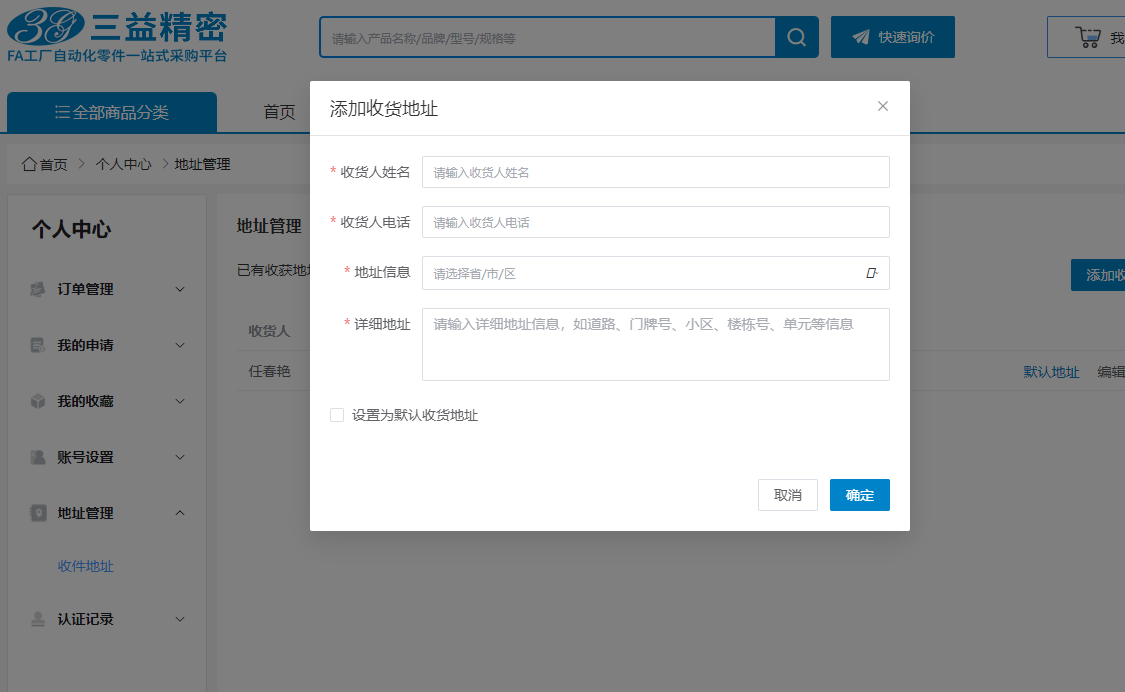This screenshot has height=692, width=1125.
Task: Click the 收货人电话 input field
Action: click(656, 222)
